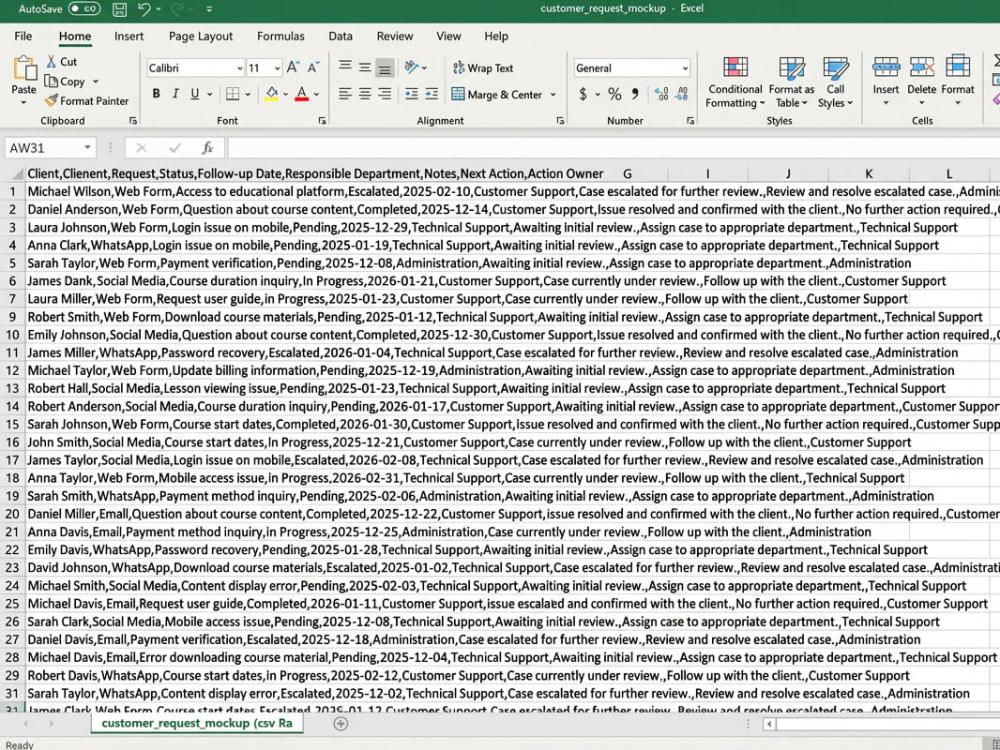
Task: Activate the Format Painter
Action: [87, 101]
